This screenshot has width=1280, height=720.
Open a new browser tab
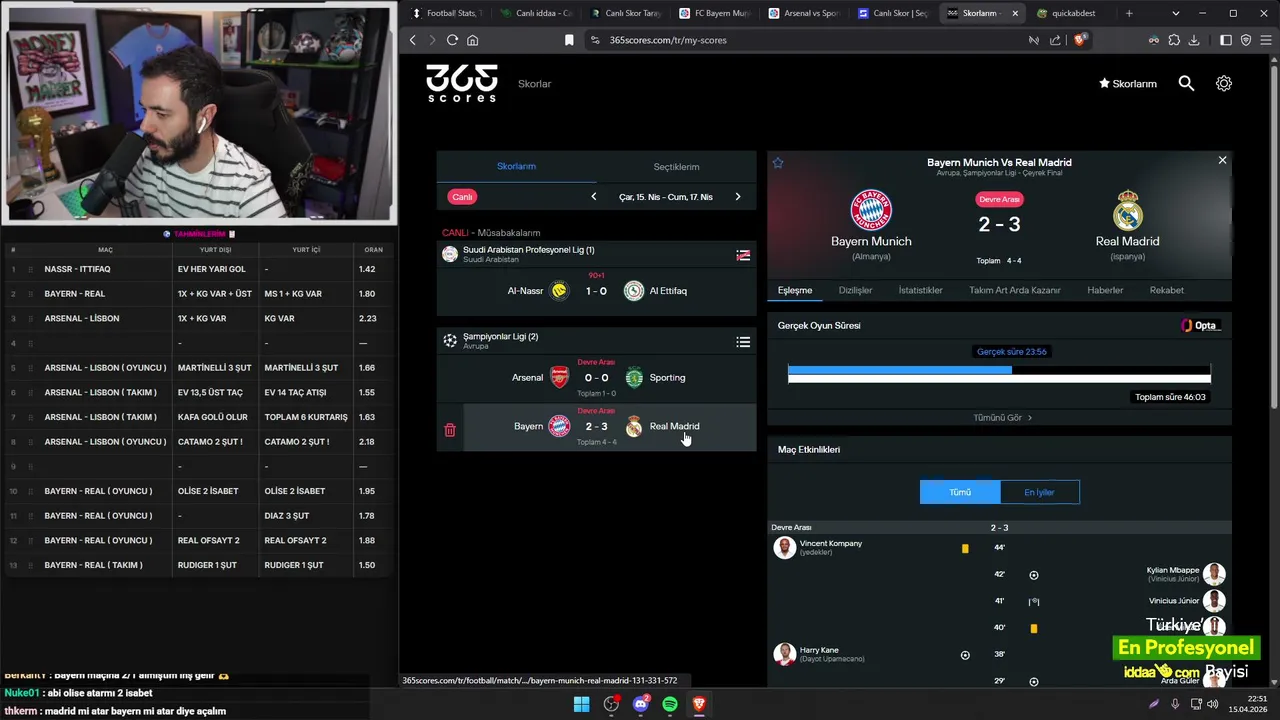pos(1129,13)
